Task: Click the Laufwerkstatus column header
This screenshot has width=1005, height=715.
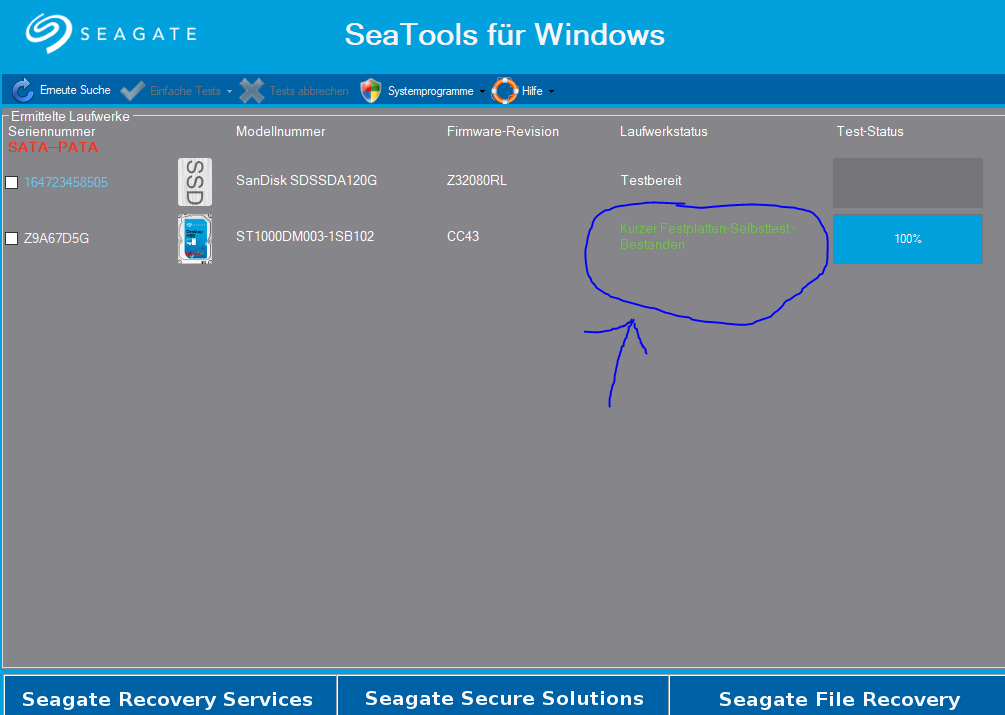Action: (x=664, y=131)
